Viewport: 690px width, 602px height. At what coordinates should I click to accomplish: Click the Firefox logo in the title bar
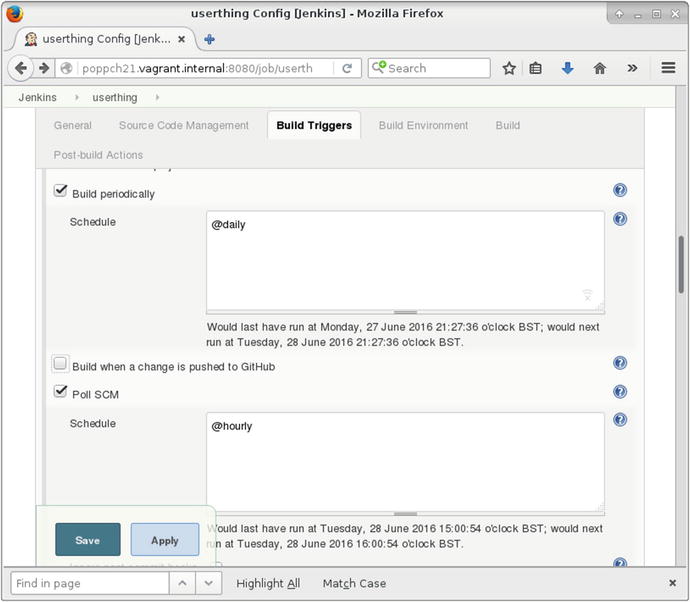(15, 14)
